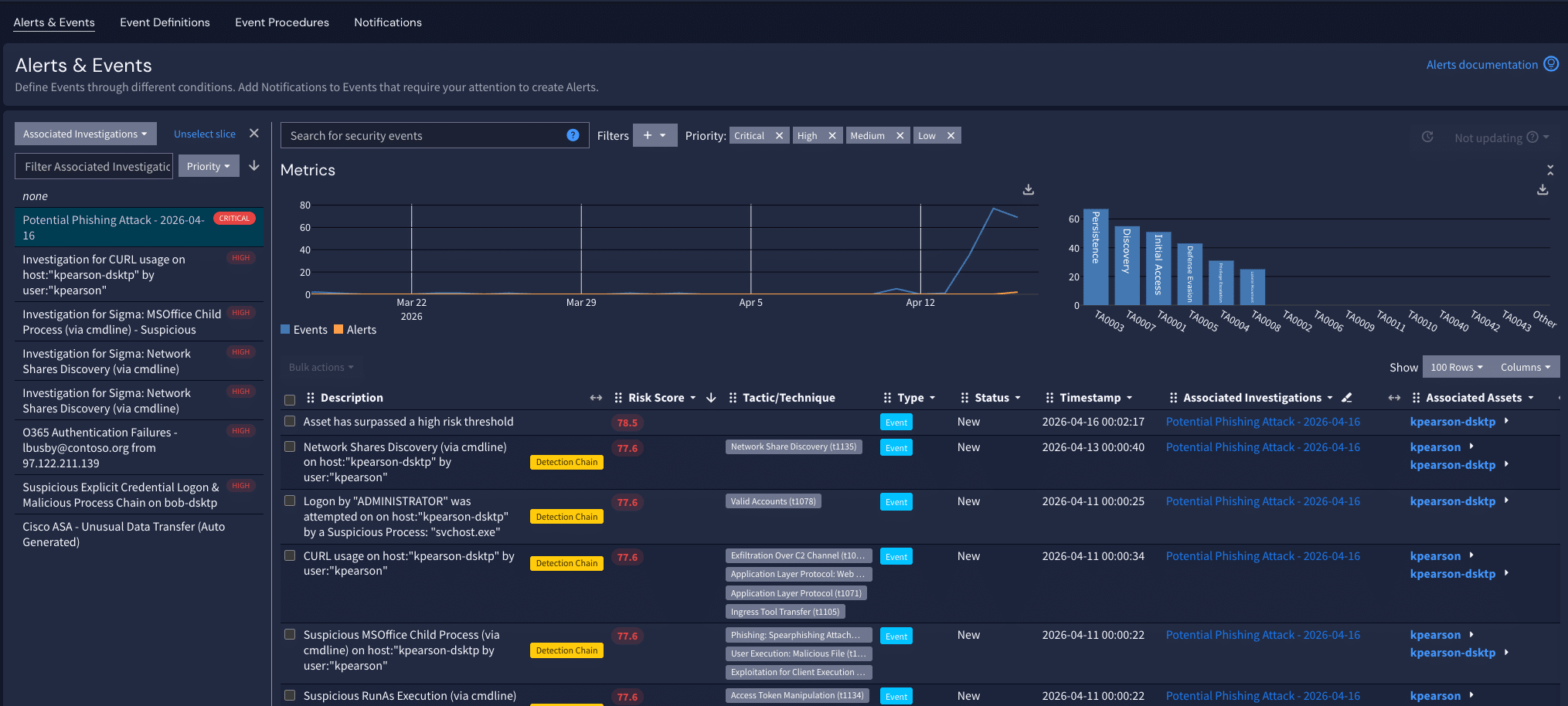Click the Not updating info icon
The image size is (1568, 706).
tap(1532, 137)
